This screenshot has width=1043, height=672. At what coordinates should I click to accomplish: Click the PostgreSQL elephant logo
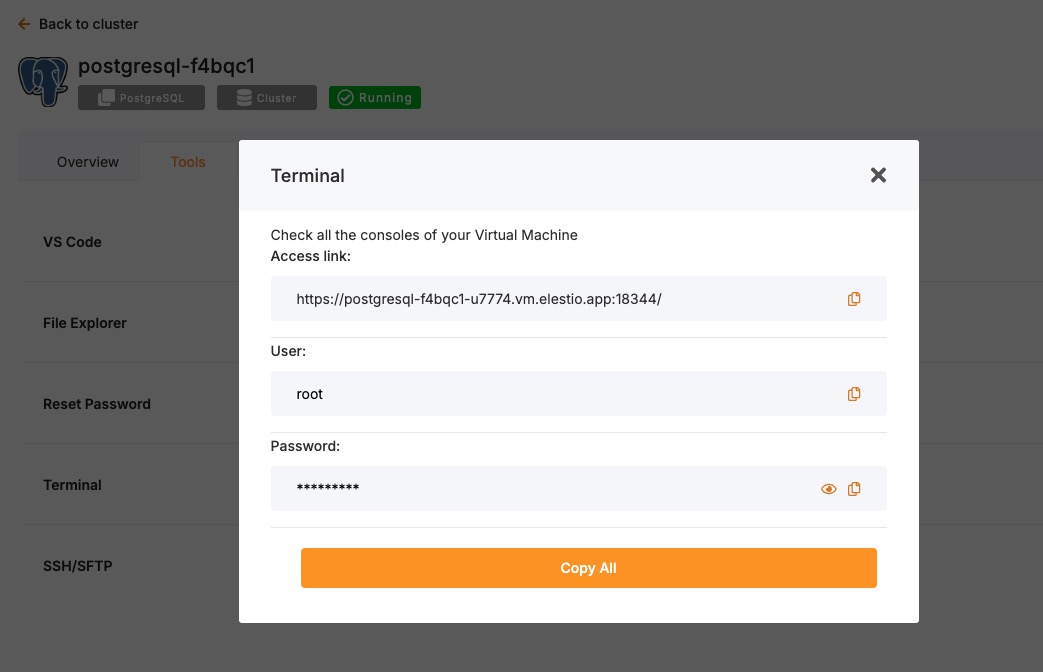[43, 81]
